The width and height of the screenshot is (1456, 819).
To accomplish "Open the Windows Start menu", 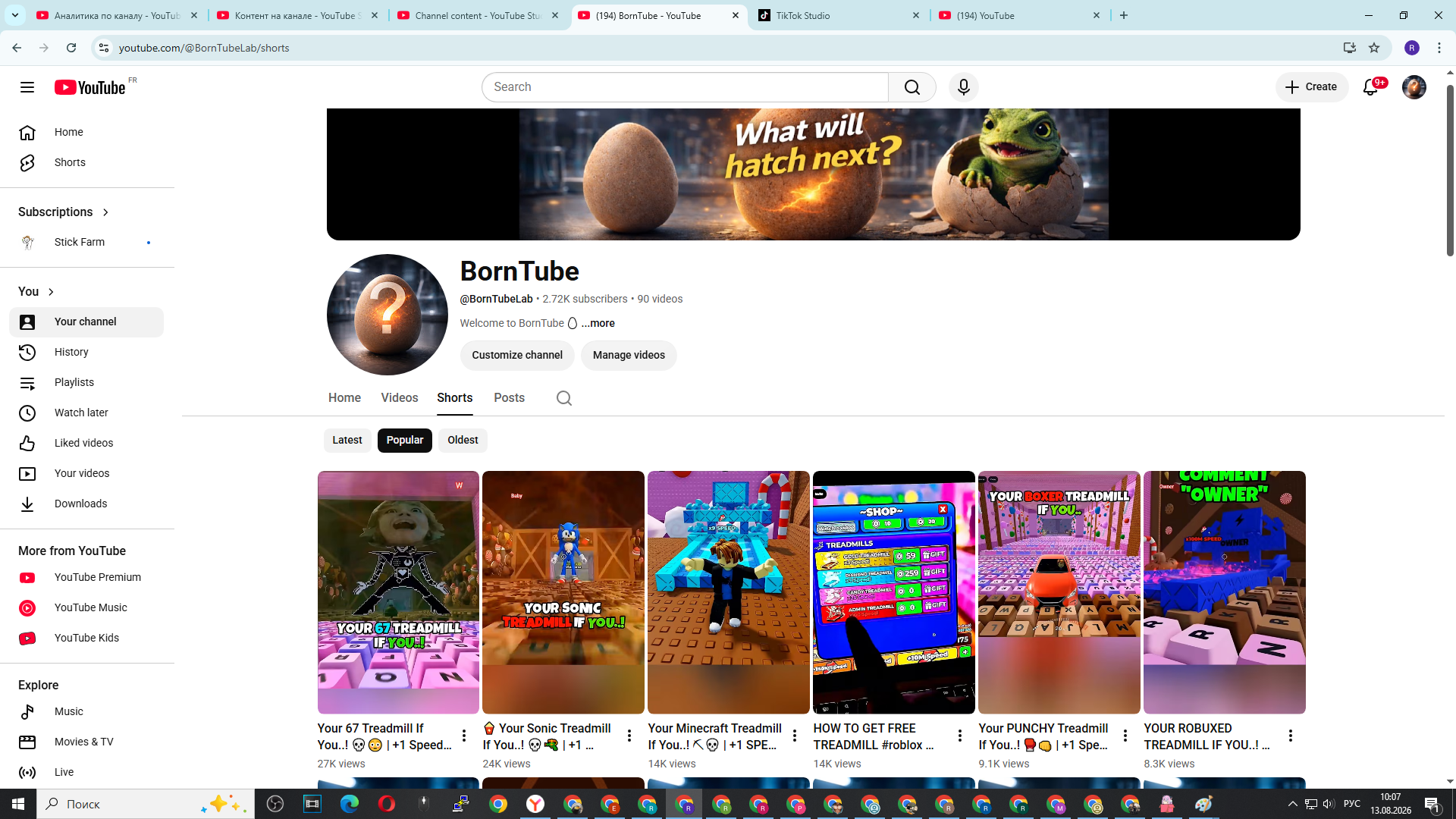I will click(18, 804).
